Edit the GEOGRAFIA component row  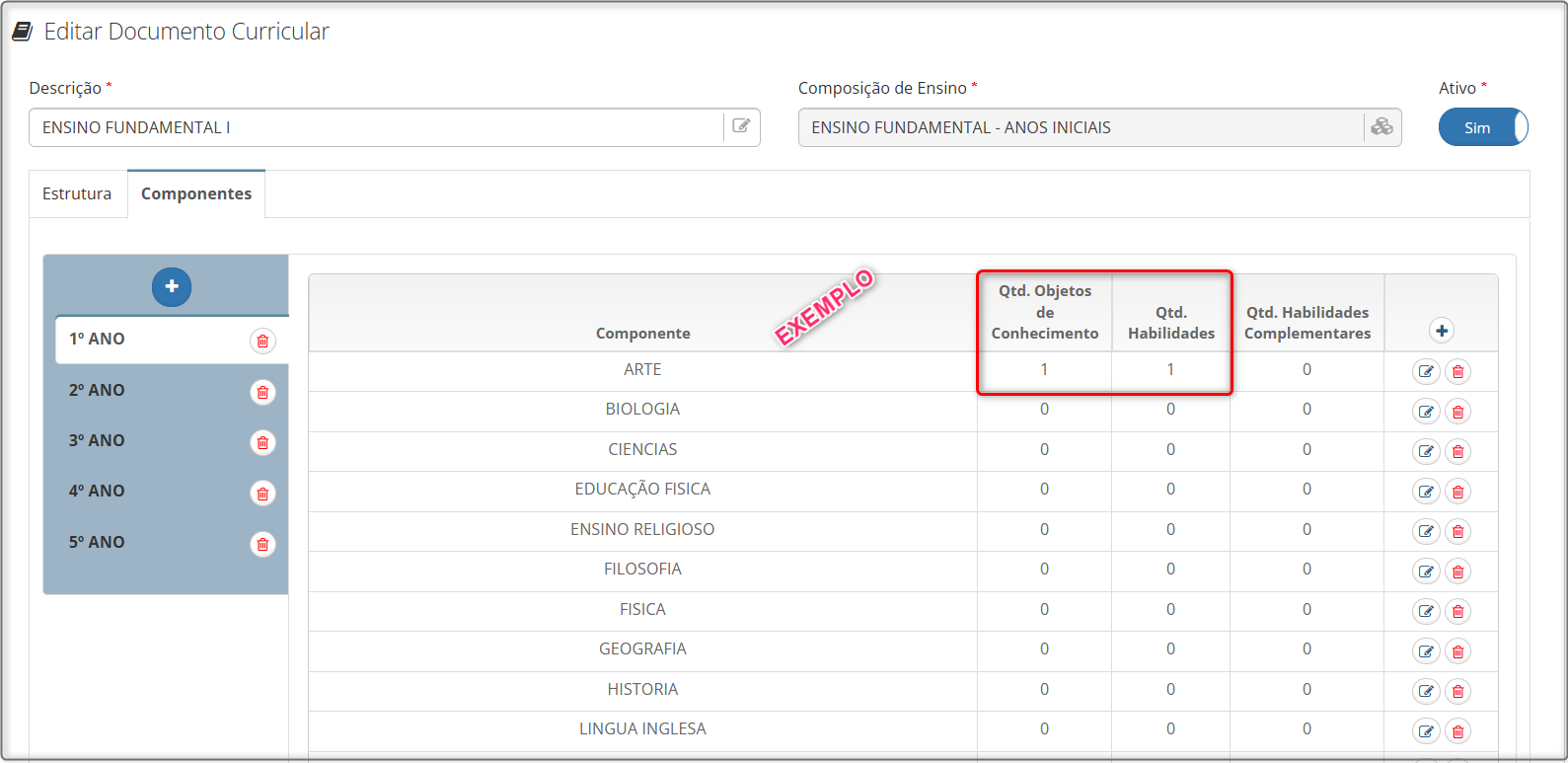pos(1425,651)
